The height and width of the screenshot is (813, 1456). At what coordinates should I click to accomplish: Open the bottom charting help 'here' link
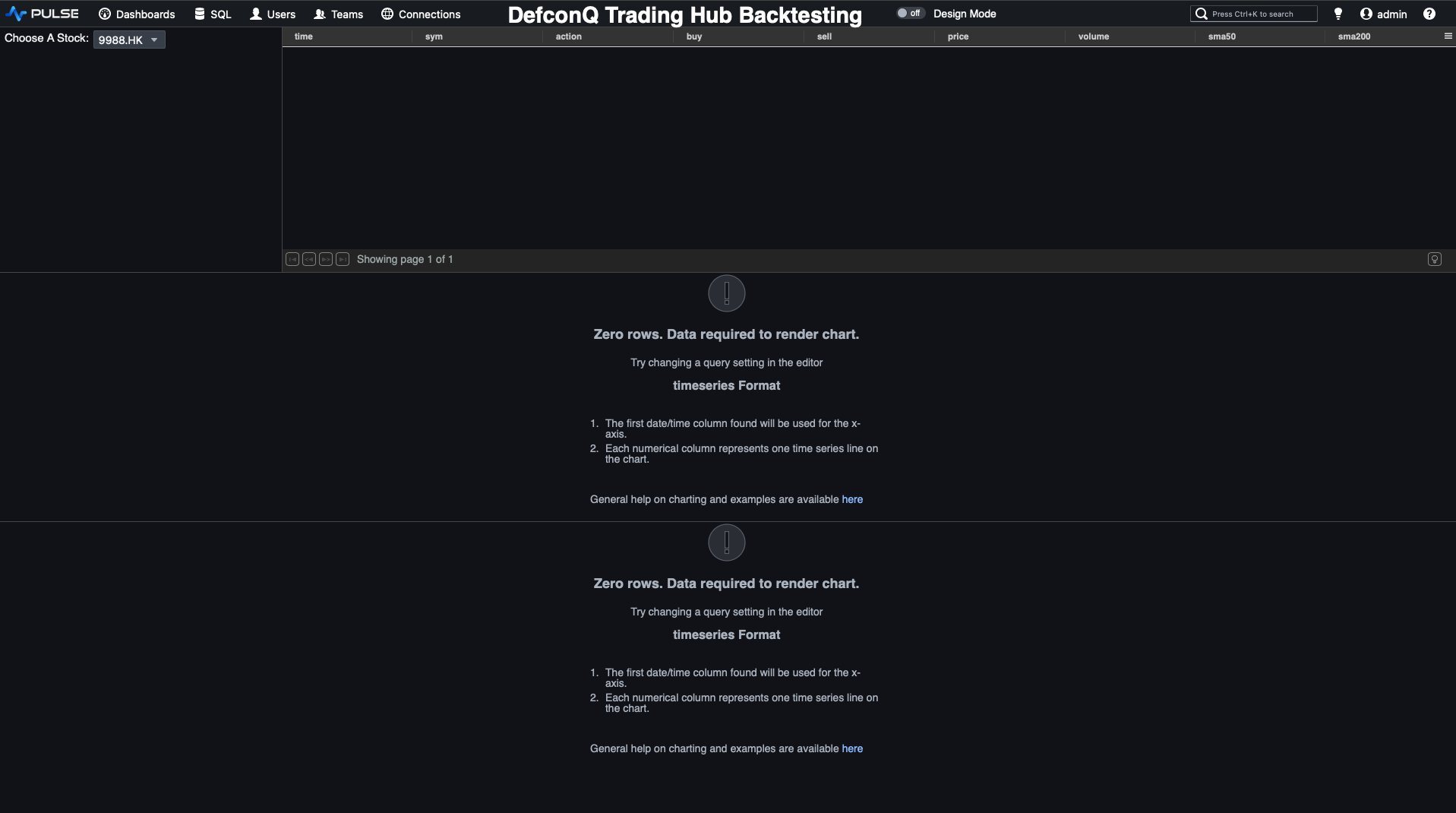[x=852, y=748]
